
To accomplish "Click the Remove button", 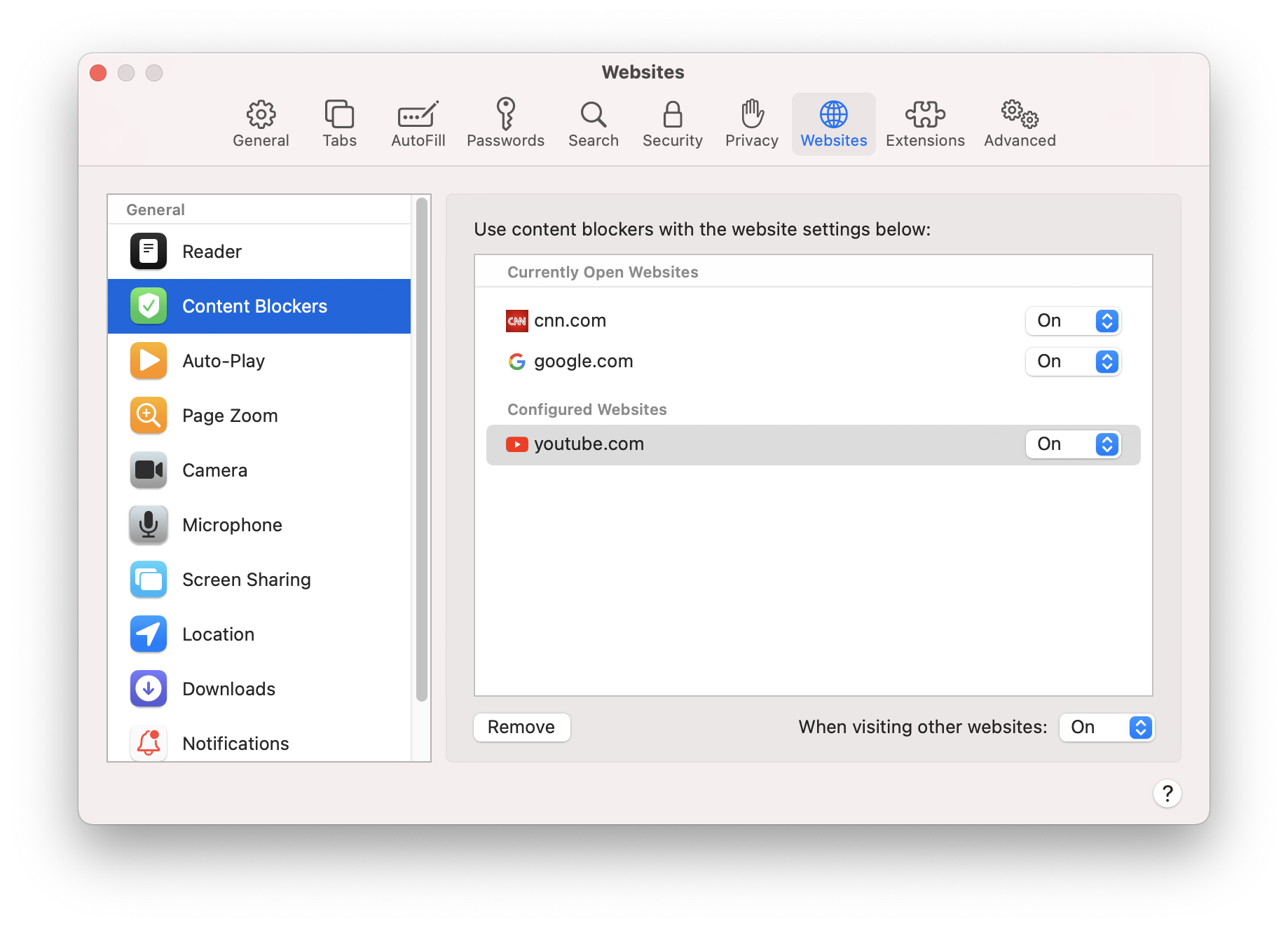I will [x=521, y=728].
